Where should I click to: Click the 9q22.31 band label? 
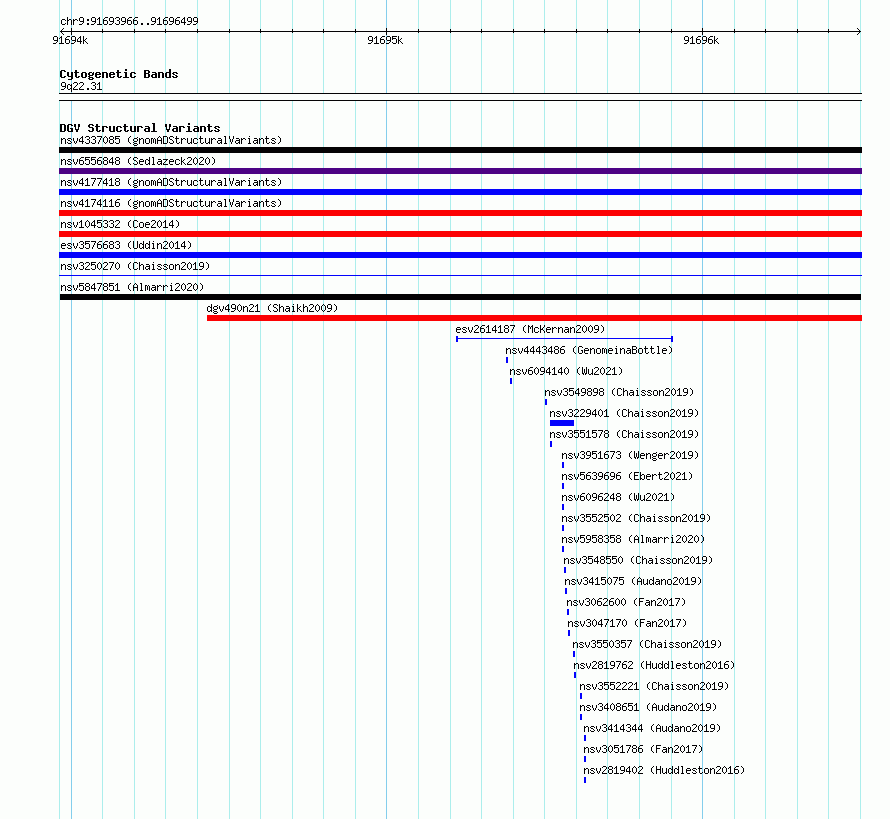[81, 86]
